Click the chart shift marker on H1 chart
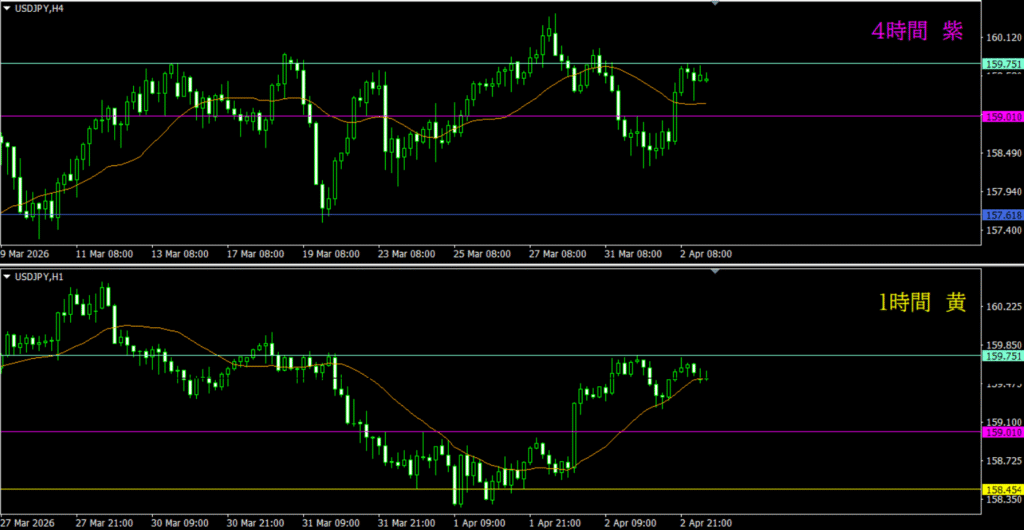Viewport: 1024px width, 530px height. 714,270
